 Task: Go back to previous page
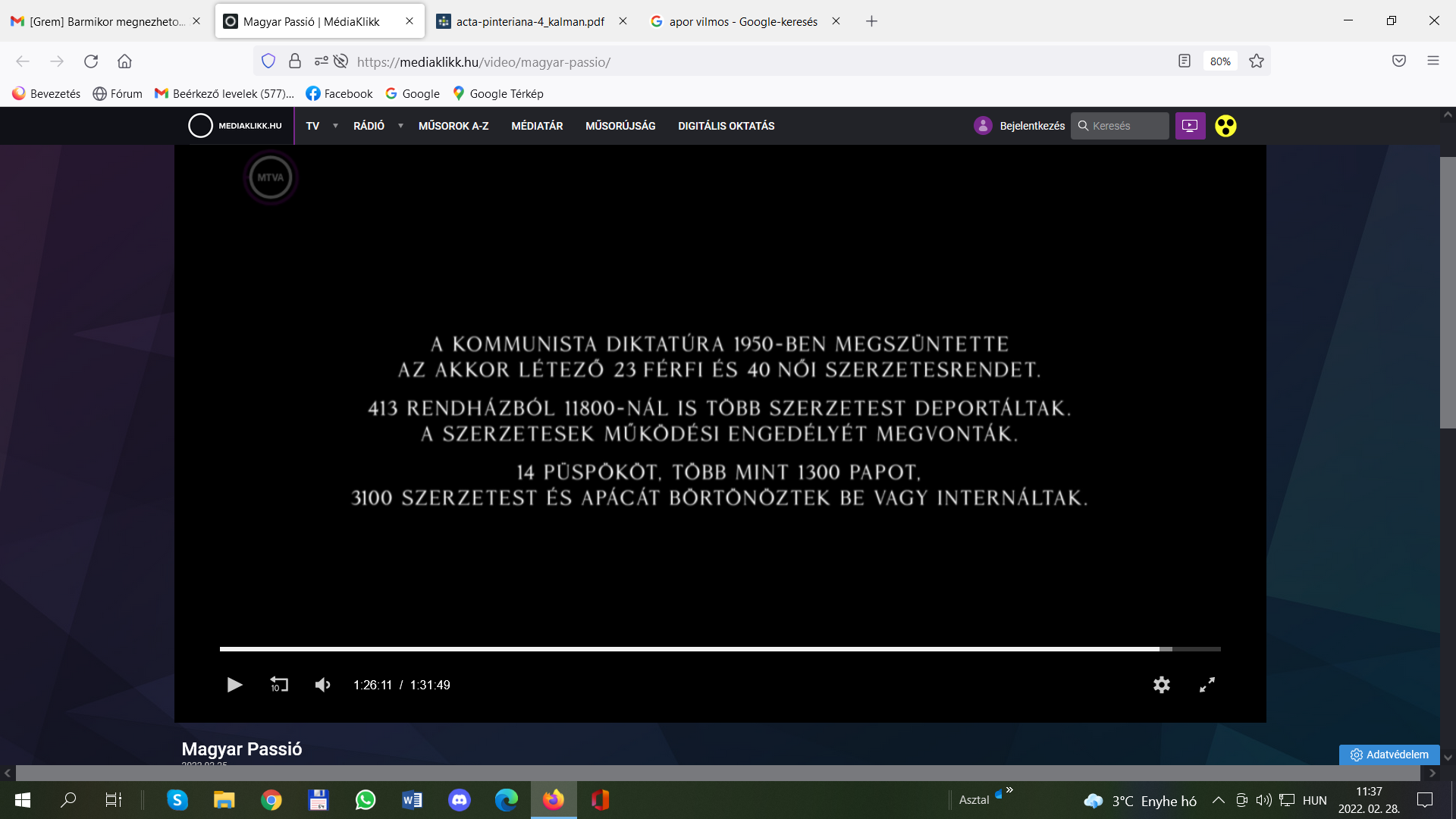point(23,61)
